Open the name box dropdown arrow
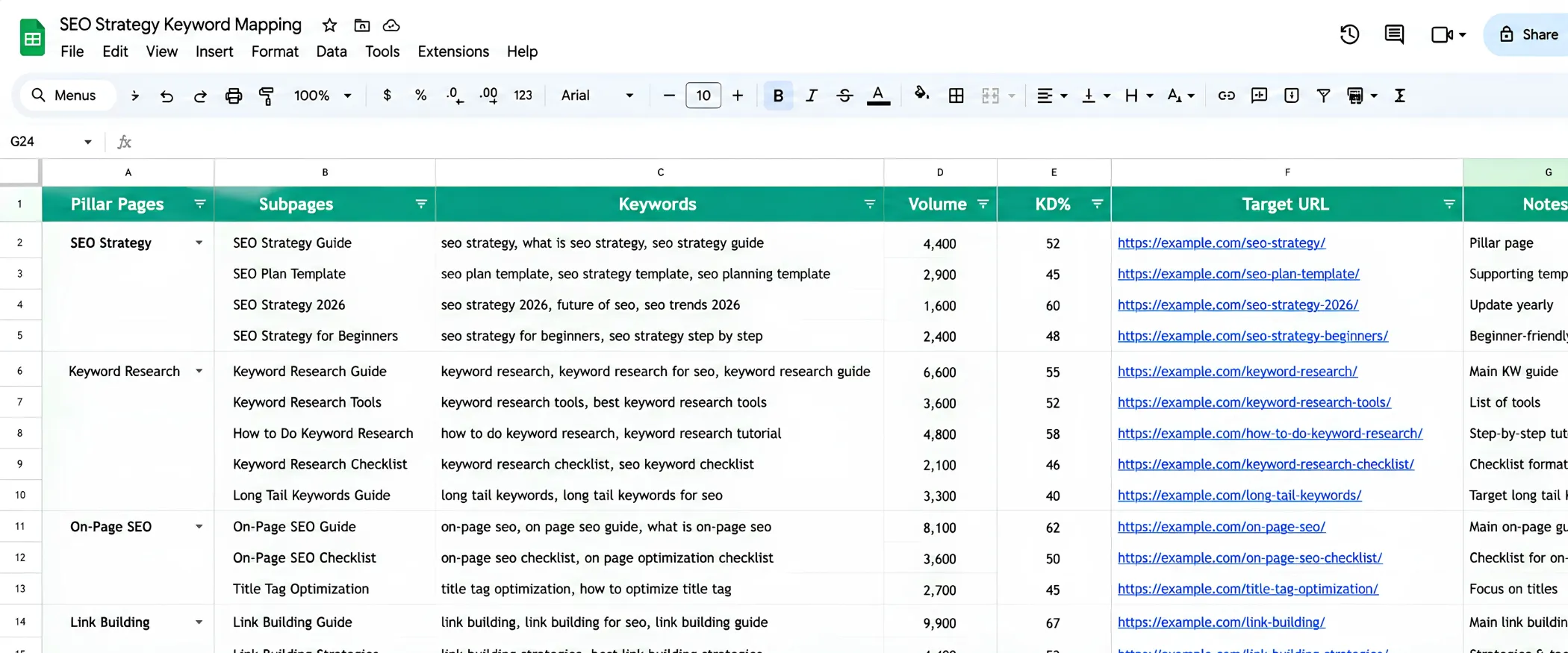This screenshot has height=653, width=1568. coord(88,142)
